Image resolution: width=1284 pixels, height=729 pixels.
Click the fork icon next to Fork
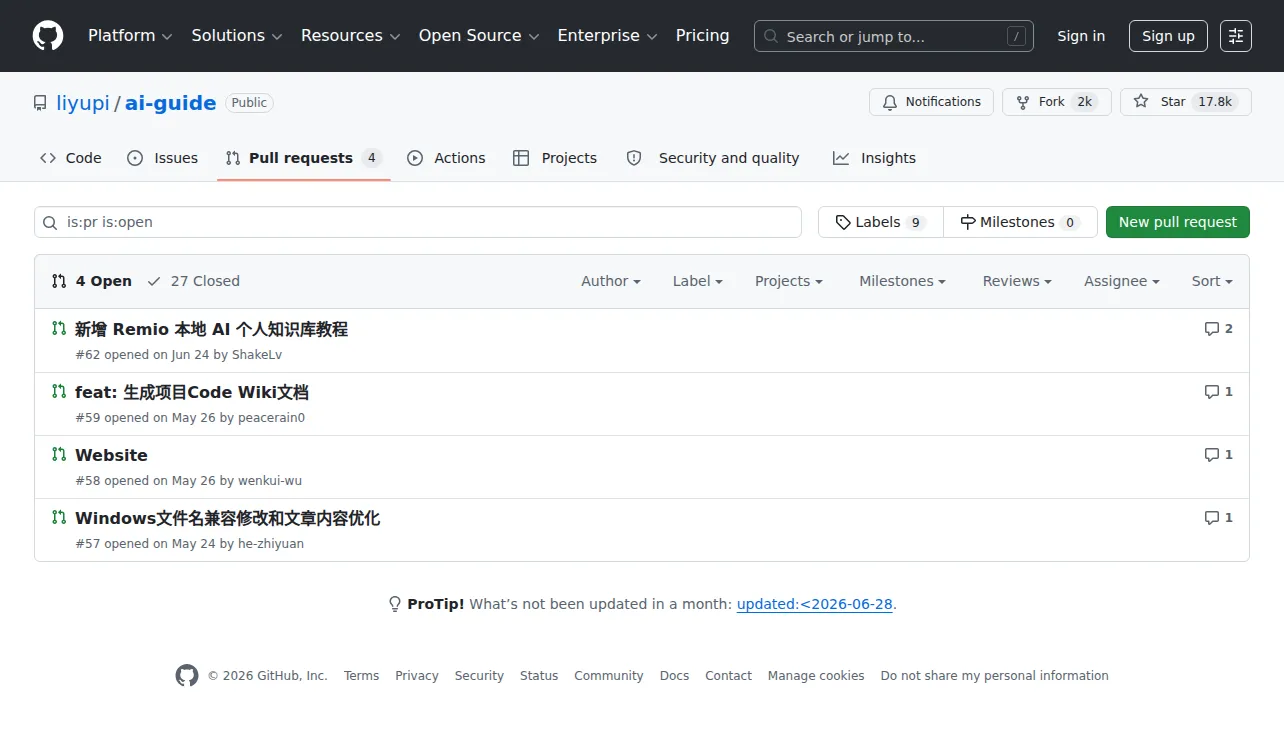point(1023,102)
